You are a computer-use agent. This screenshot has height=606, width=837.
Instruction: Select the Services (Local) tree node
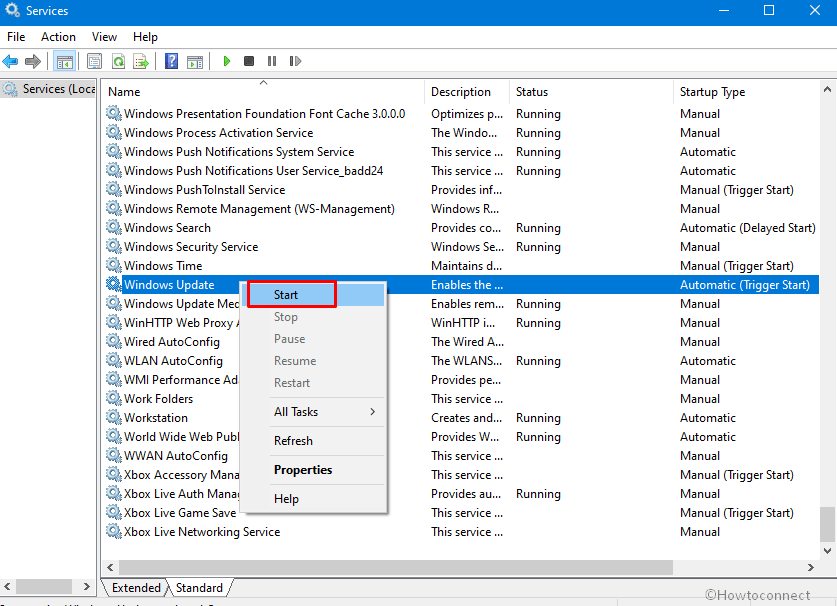[49, 89]
